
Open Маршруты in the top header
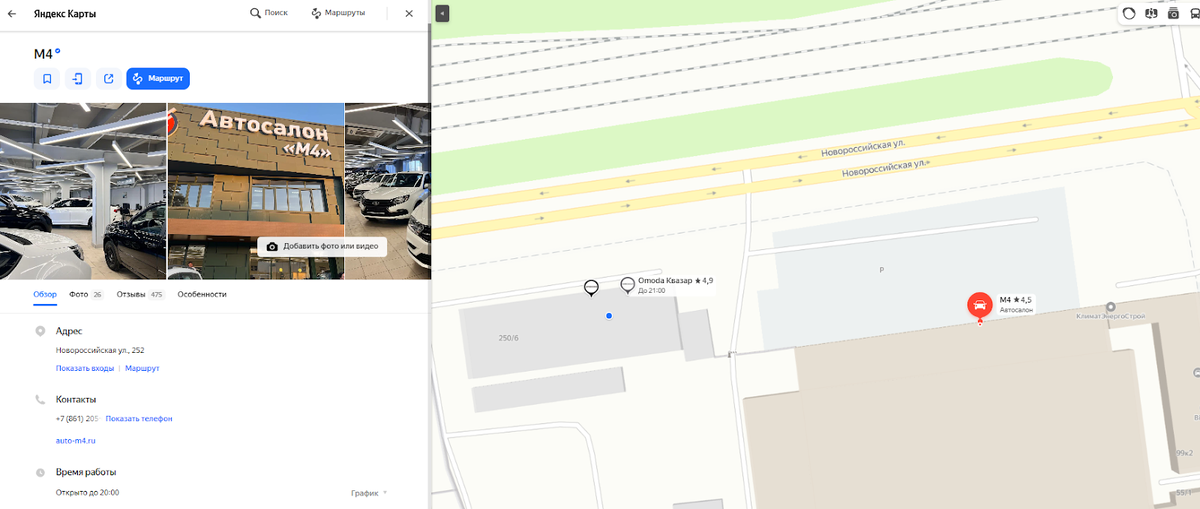pyautogui.click(x=338, y=13)
